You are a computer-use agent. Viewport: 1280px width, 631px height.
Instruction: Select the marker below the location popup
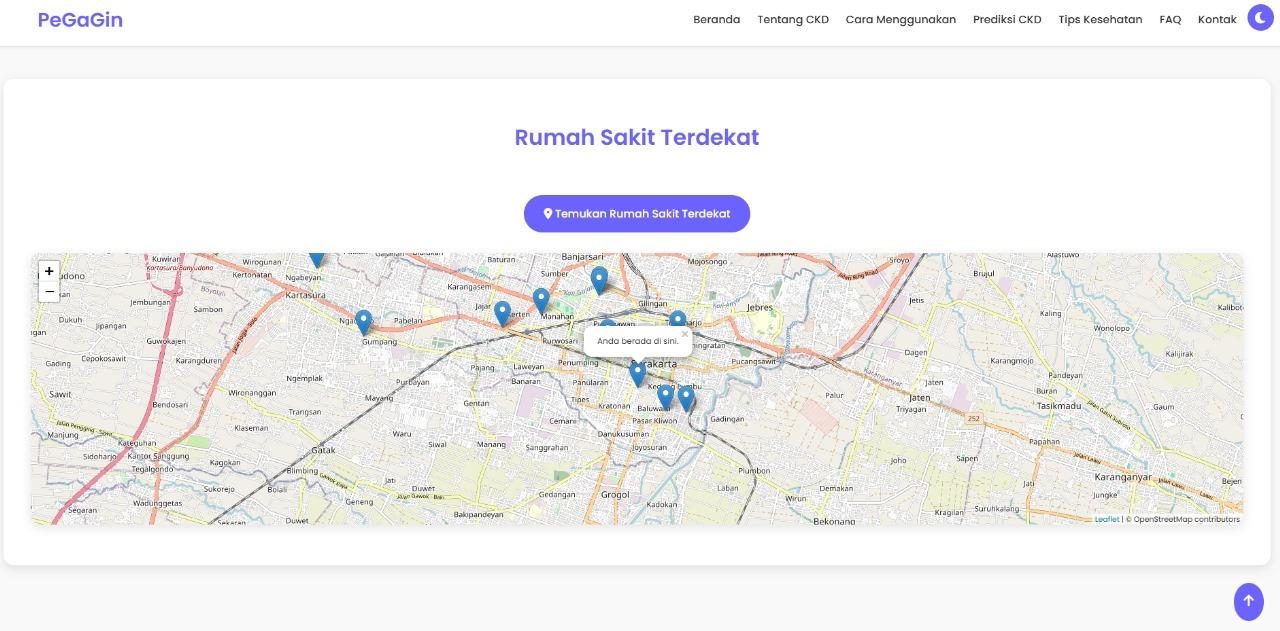point(638,375)
